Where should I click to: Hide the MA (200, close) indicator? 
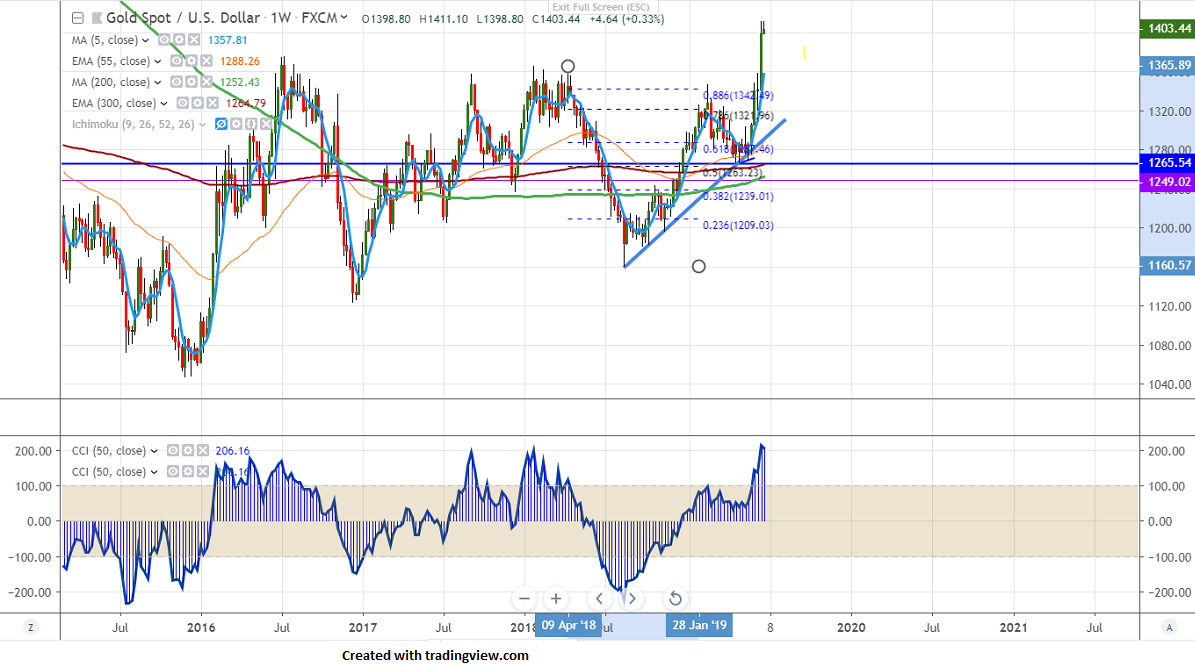176,83
